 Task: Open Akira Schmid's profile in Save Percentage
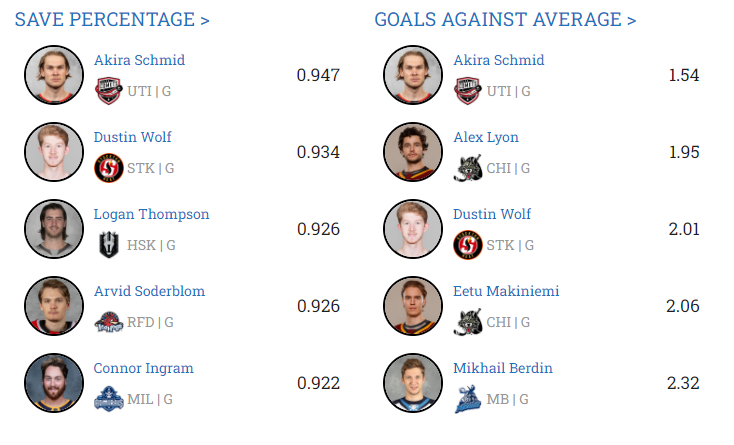click(139, 60)
